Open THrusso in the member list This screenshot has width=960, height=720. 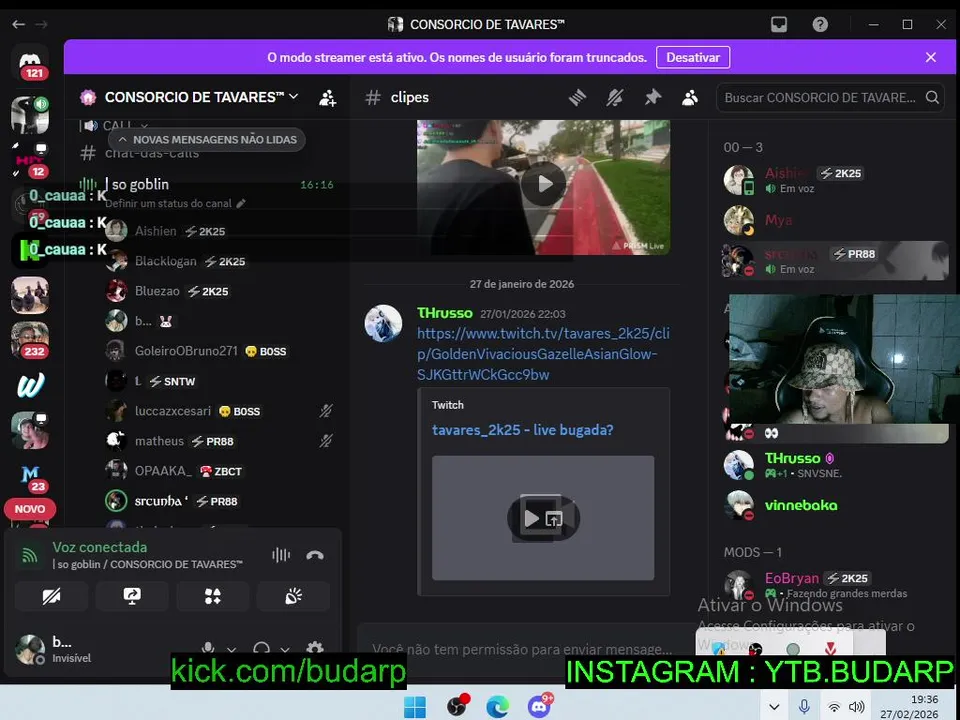click(835, 465)
